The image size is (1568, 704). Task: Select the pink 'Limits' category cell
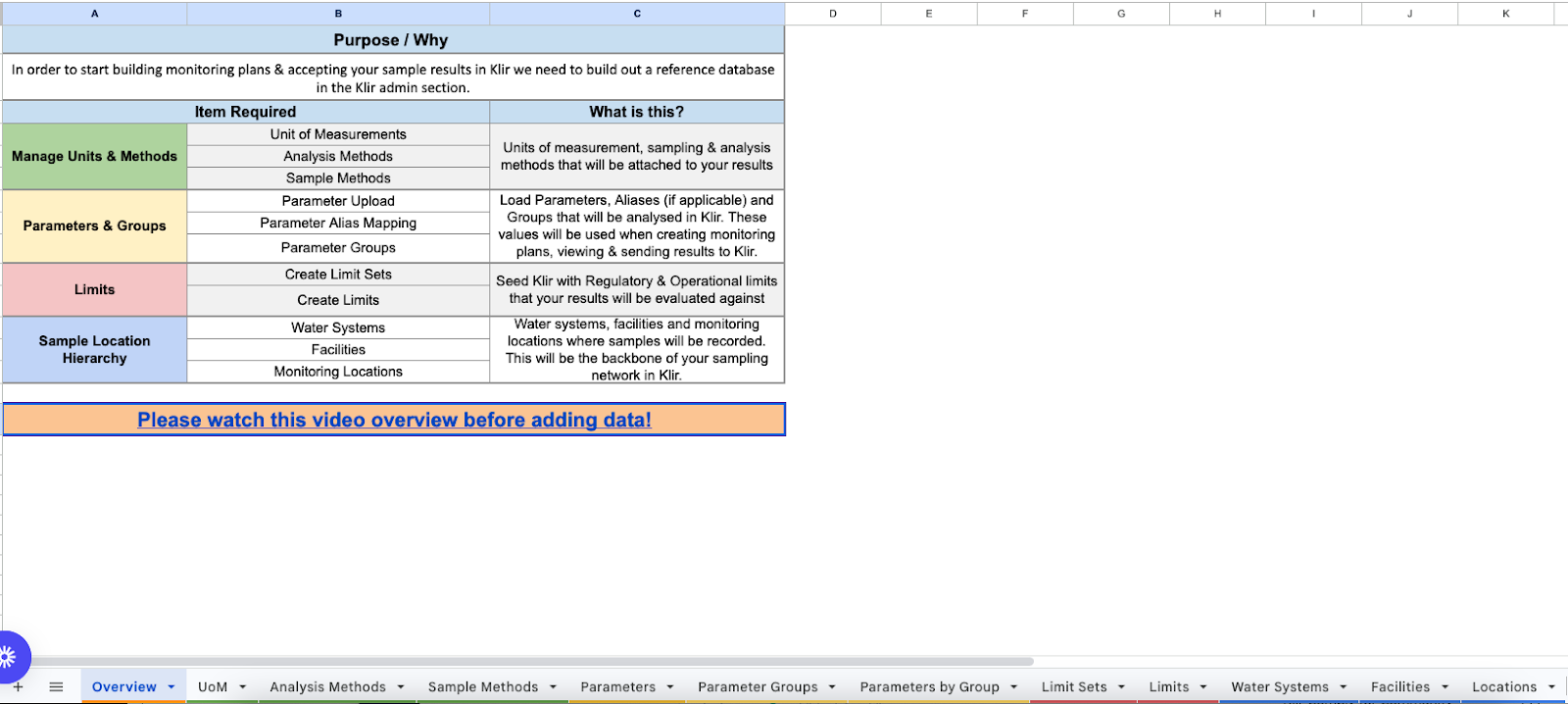pos(94,289)
